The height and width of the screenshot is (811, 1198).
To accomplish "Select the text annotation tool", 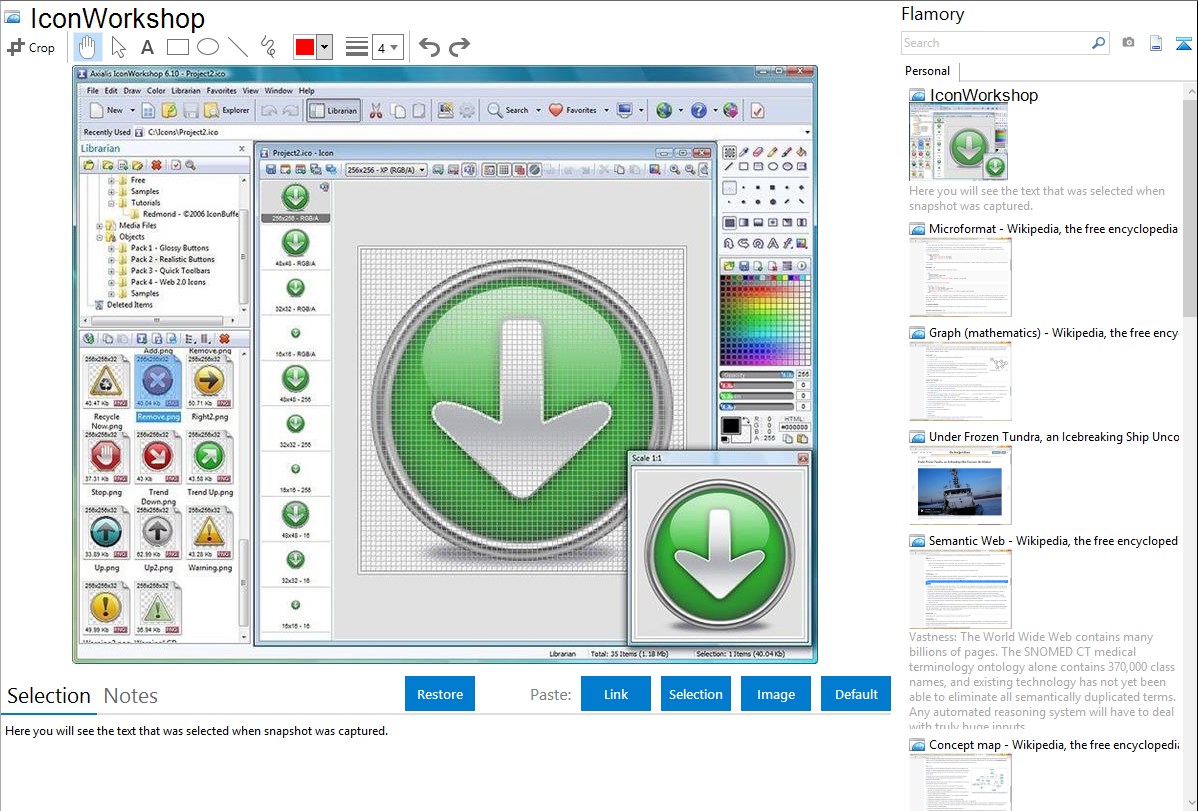I will [x=147, y=47].
